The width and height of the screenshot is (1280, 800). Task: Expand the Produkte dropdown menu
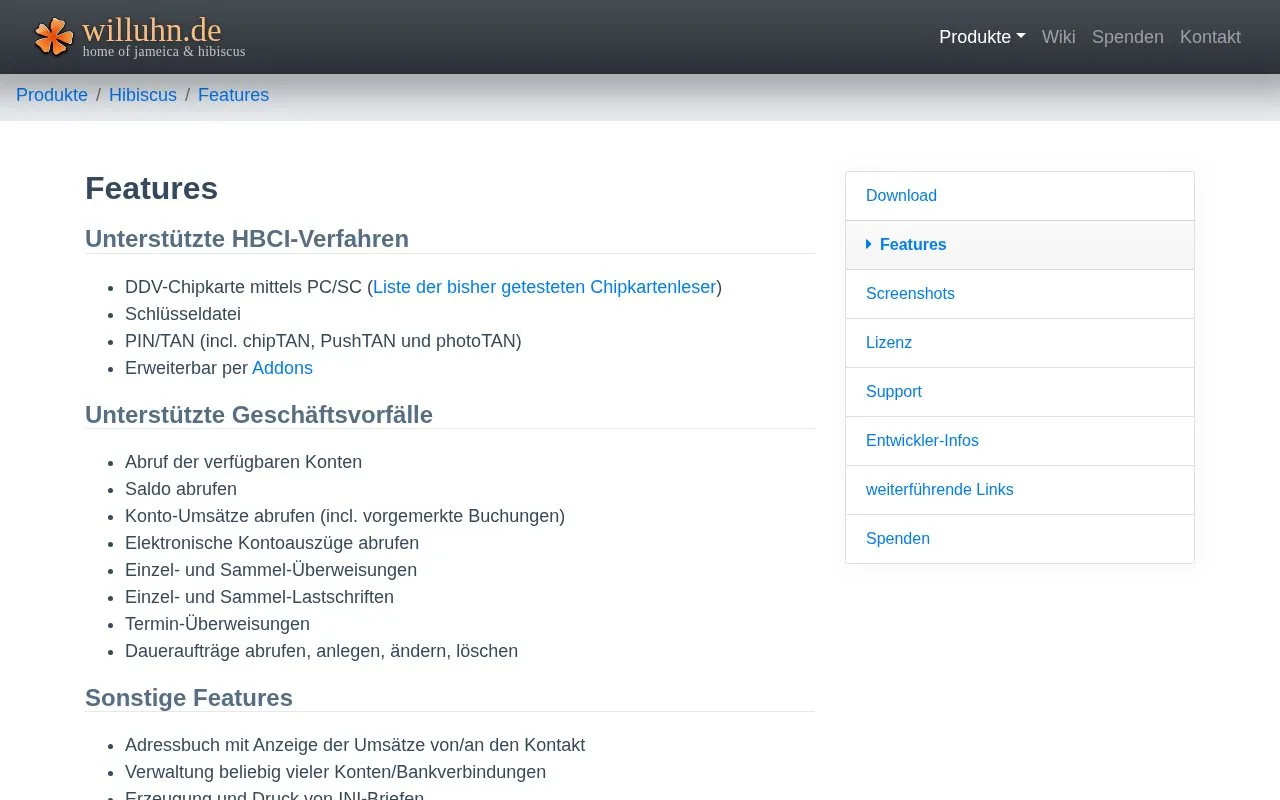tap(982, 37)
